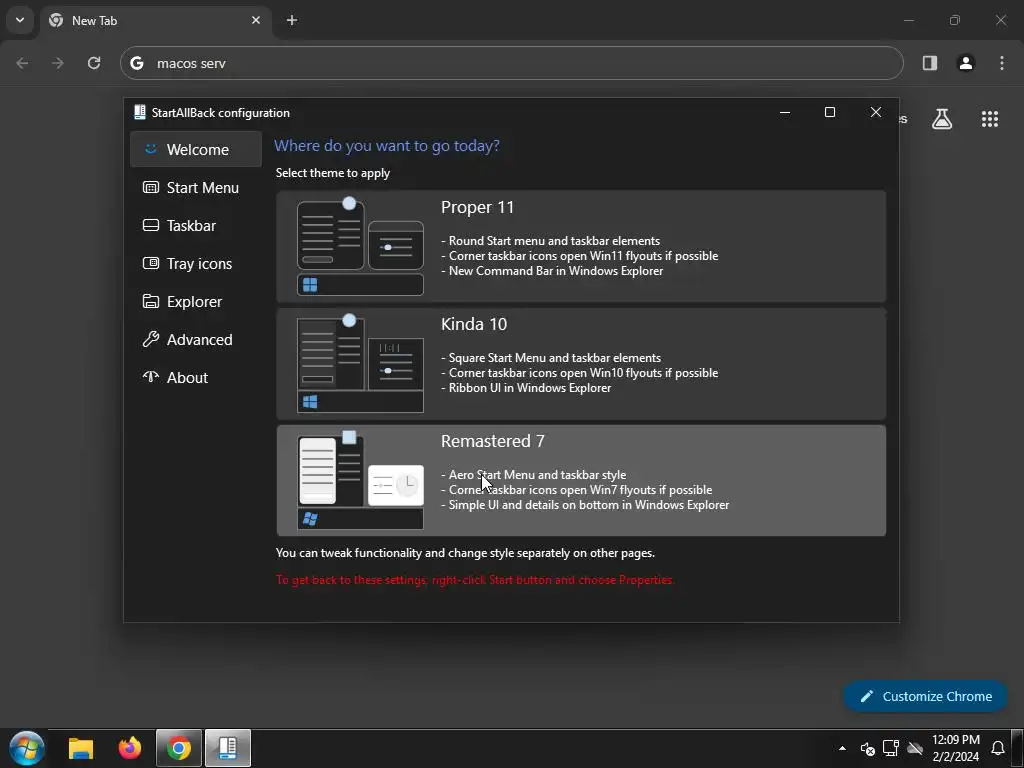Close the StartAllBack configuration window

point(876,112)
